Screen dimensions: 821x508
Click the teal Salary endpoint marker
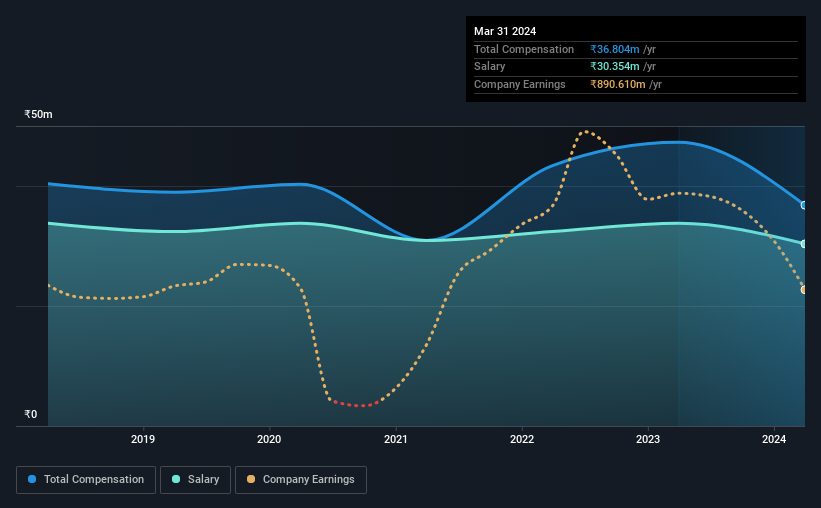pos(804,244)
